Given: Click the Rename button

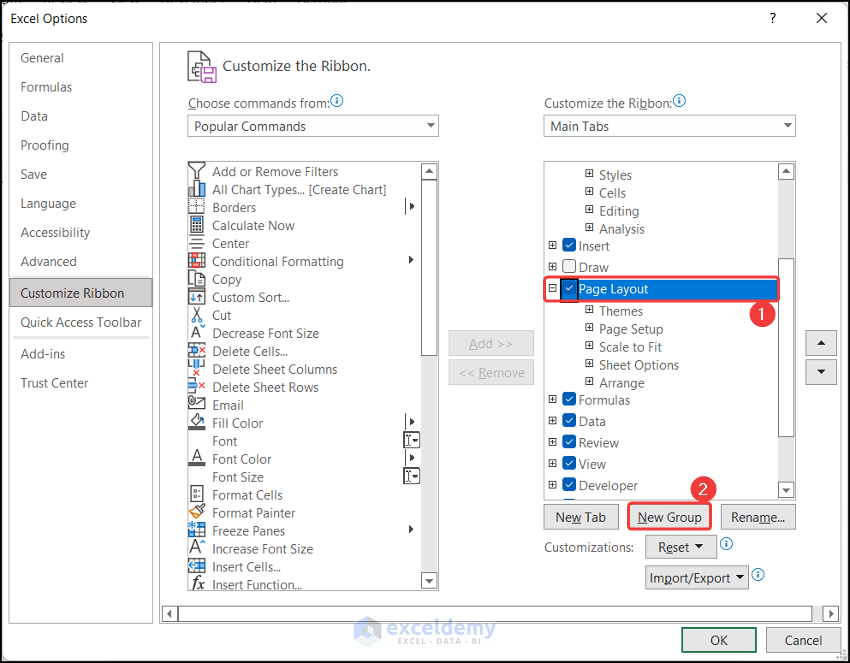Looking at the screenshot, I should pyautogui.click(x=757, y=517).
